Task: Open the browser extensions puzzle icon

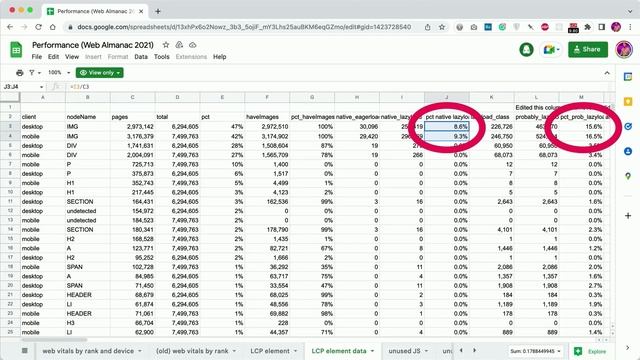Action: coord(588,27)
